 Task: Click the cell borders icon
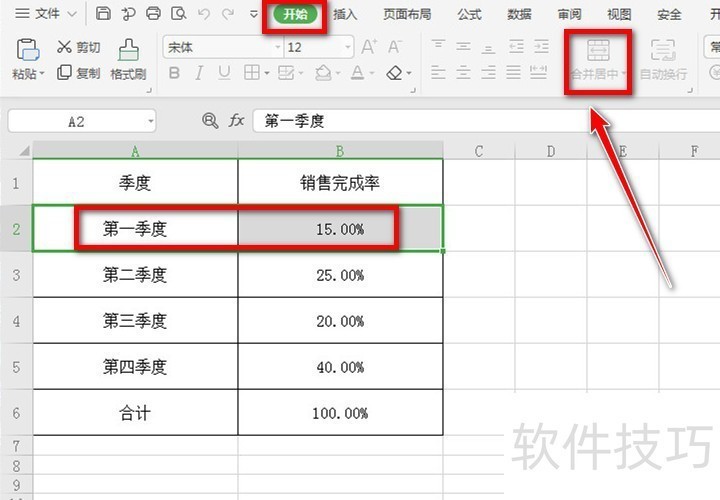[252, 73]
